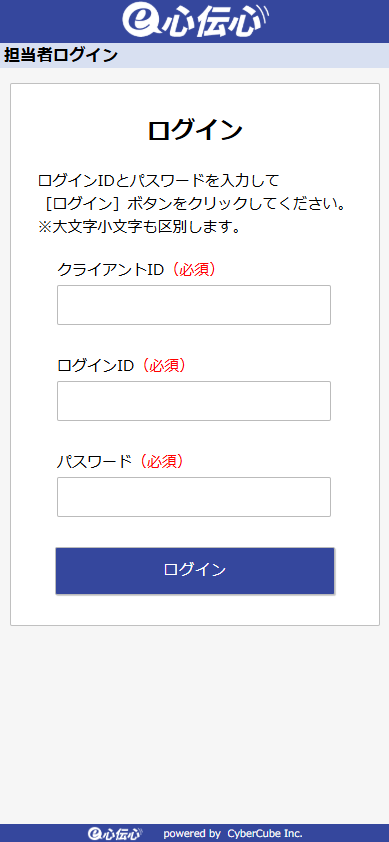Click the 担当者ログイン page title bar
Screen dimensions: 389x842
194,55
